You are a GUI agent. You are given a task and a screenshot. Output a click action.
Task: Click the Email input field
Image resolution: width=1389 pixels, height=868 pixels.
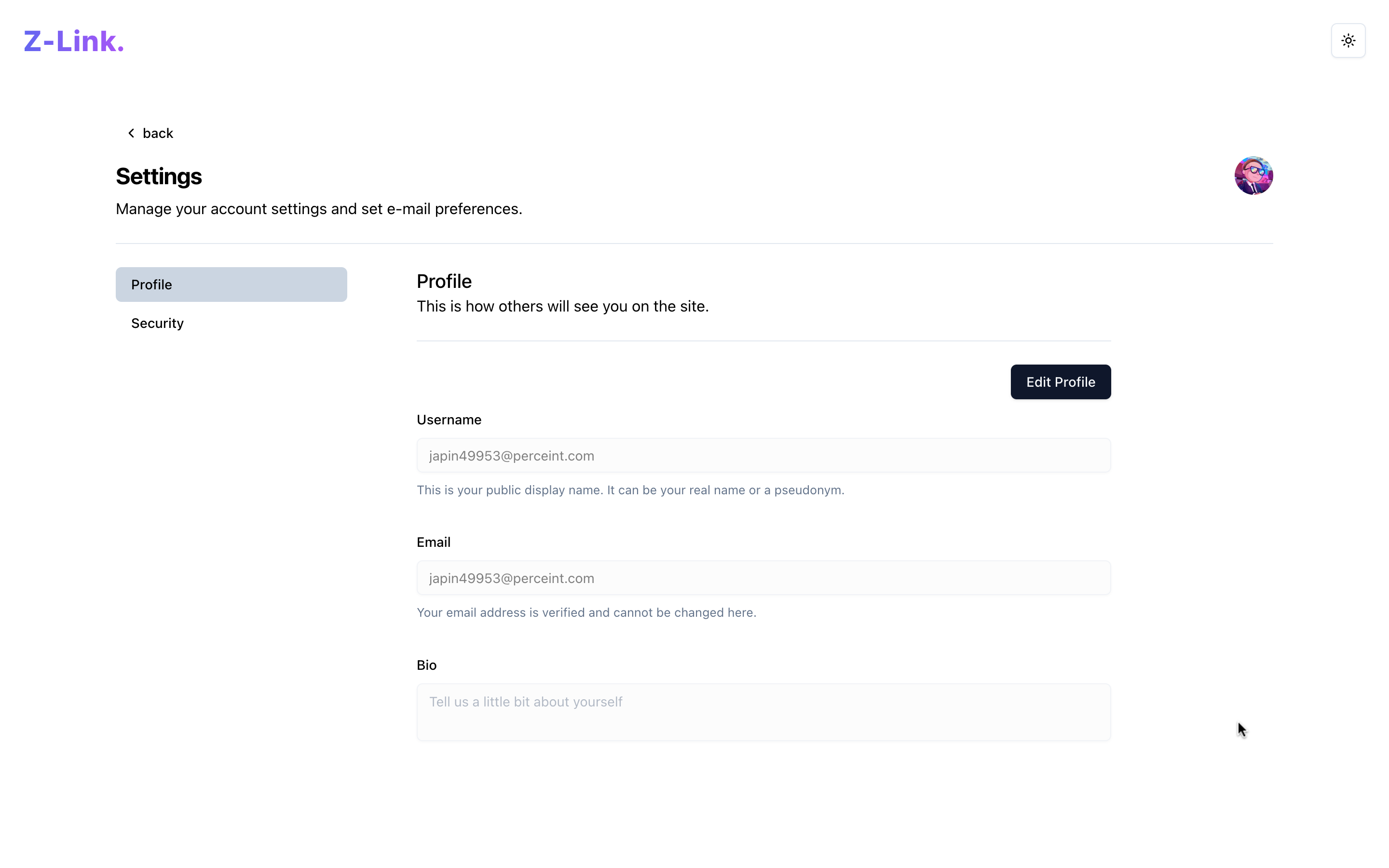[763, 578]
